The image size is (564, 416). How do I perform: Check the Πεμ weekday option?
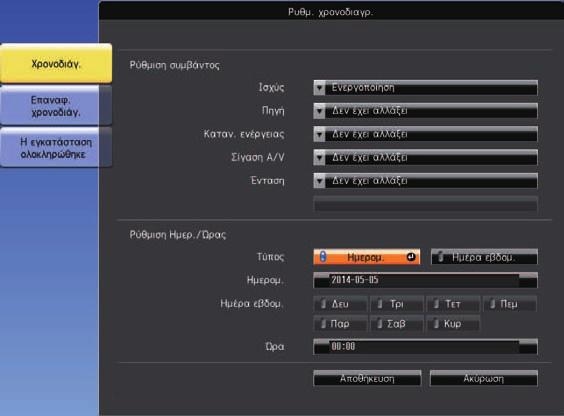(x=509, y=304)
